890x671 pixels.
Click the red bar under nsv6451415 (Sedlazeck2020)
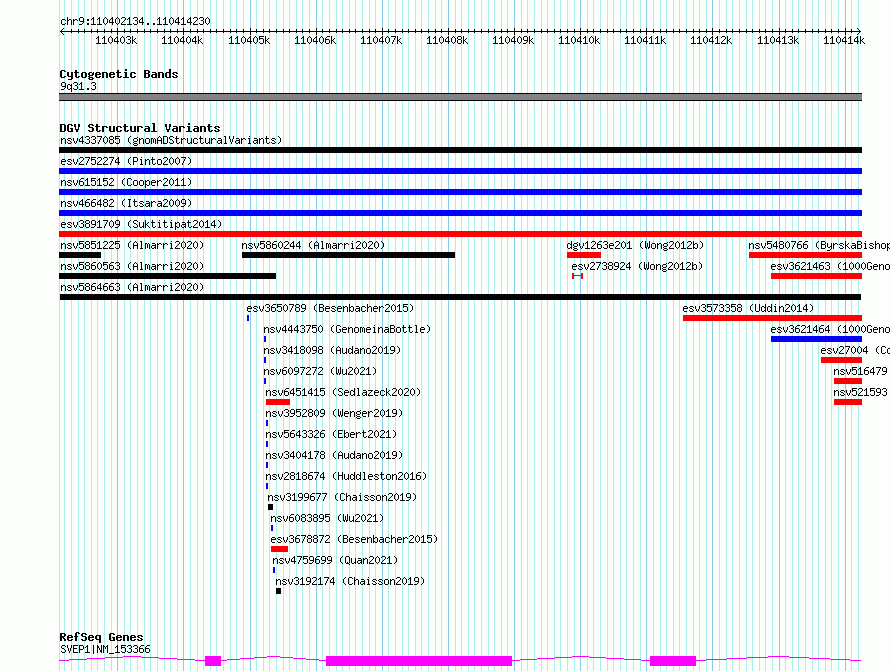tap(278, 402)
